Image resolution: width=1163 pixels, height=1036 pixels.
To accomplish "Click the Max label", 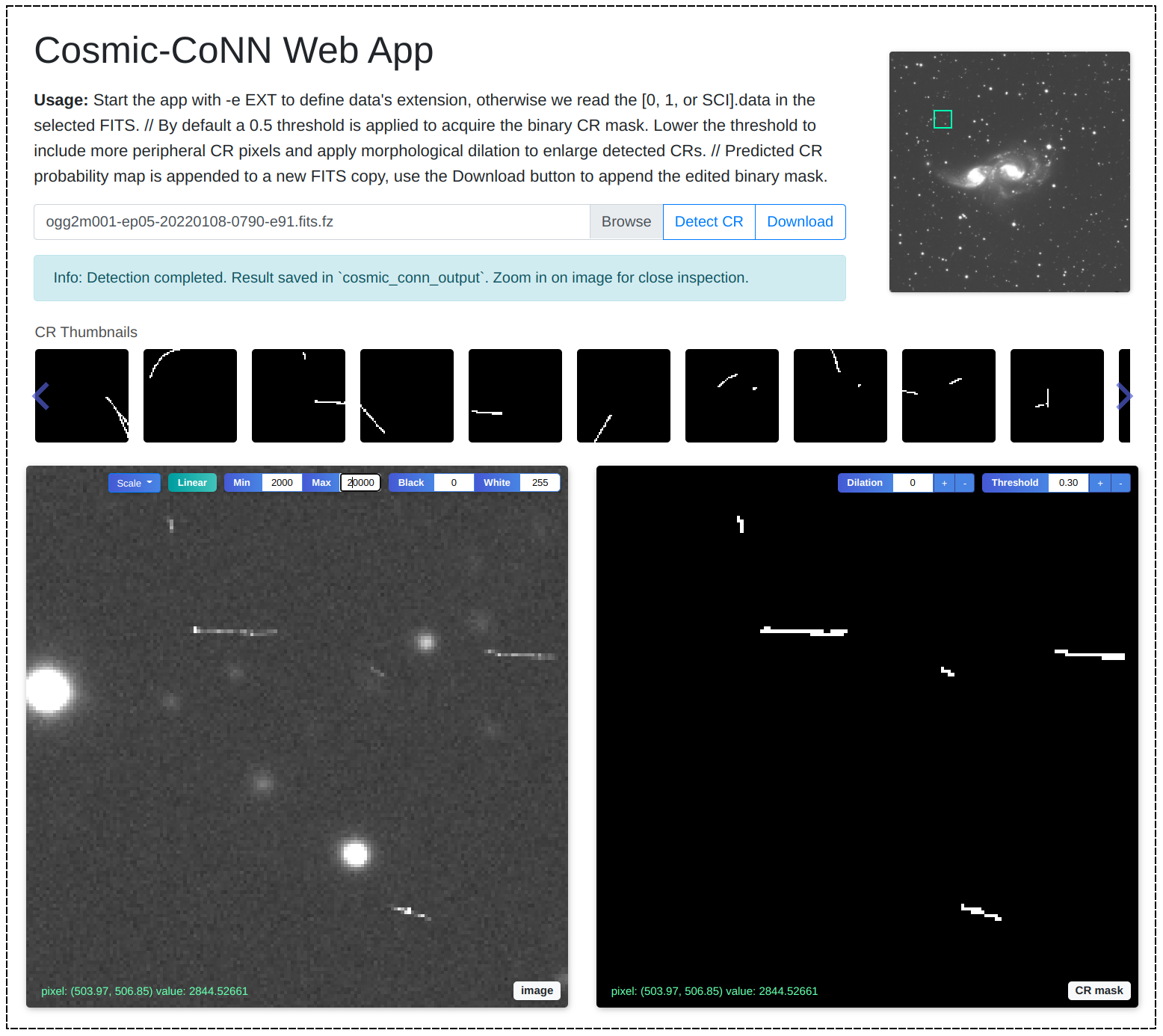I will (x=321, y=483).
